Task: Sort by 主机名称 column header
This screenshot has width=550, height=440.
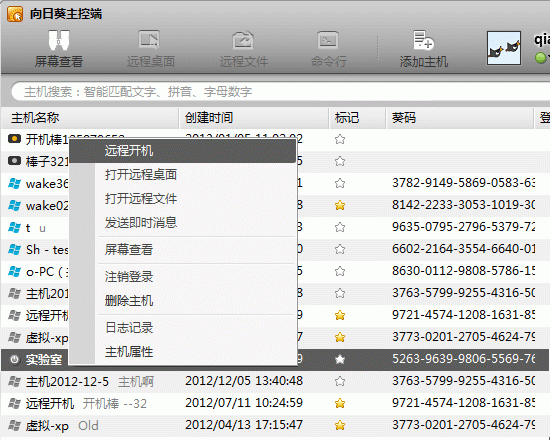Action: tap(90, 118)
